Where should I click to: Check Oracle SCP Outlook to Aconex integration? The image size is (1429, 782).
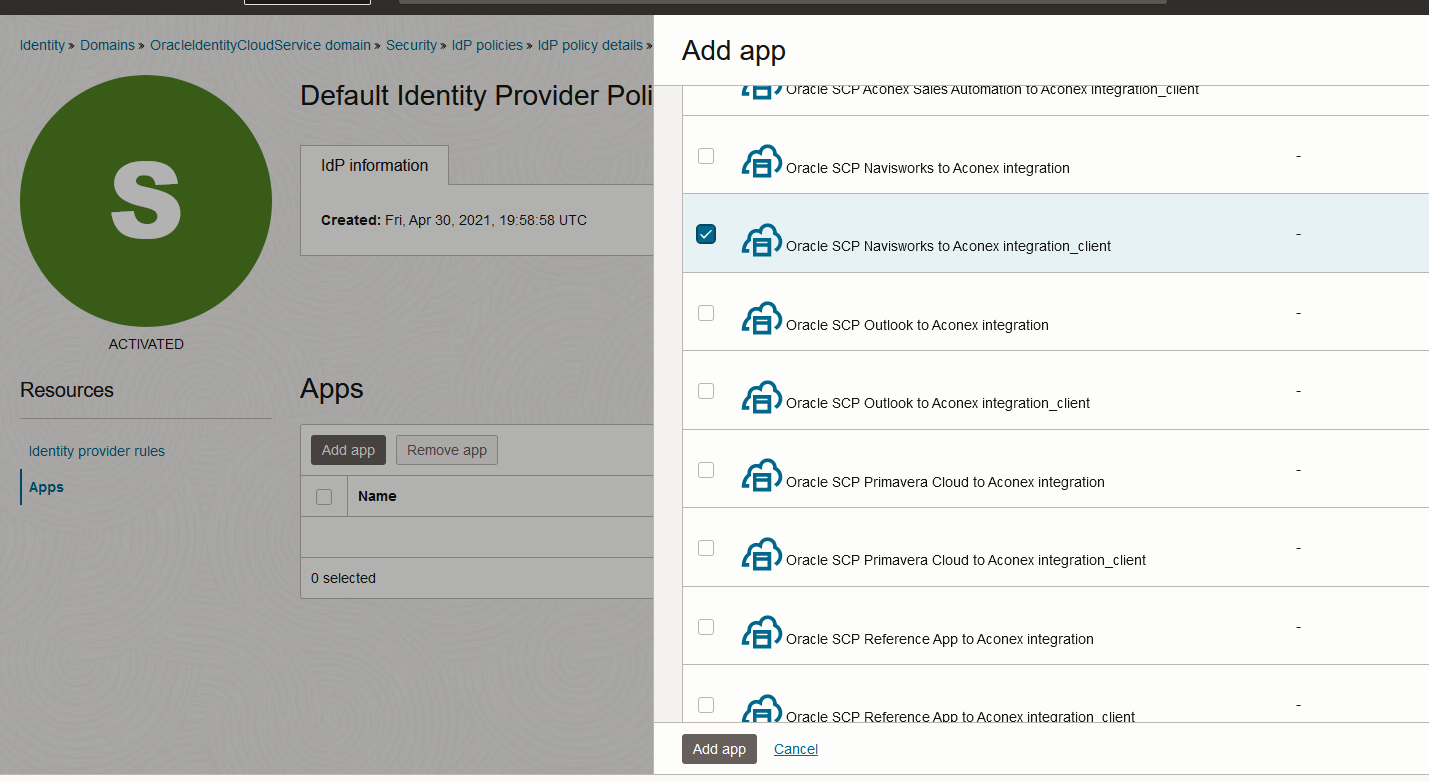coord(706,313)
